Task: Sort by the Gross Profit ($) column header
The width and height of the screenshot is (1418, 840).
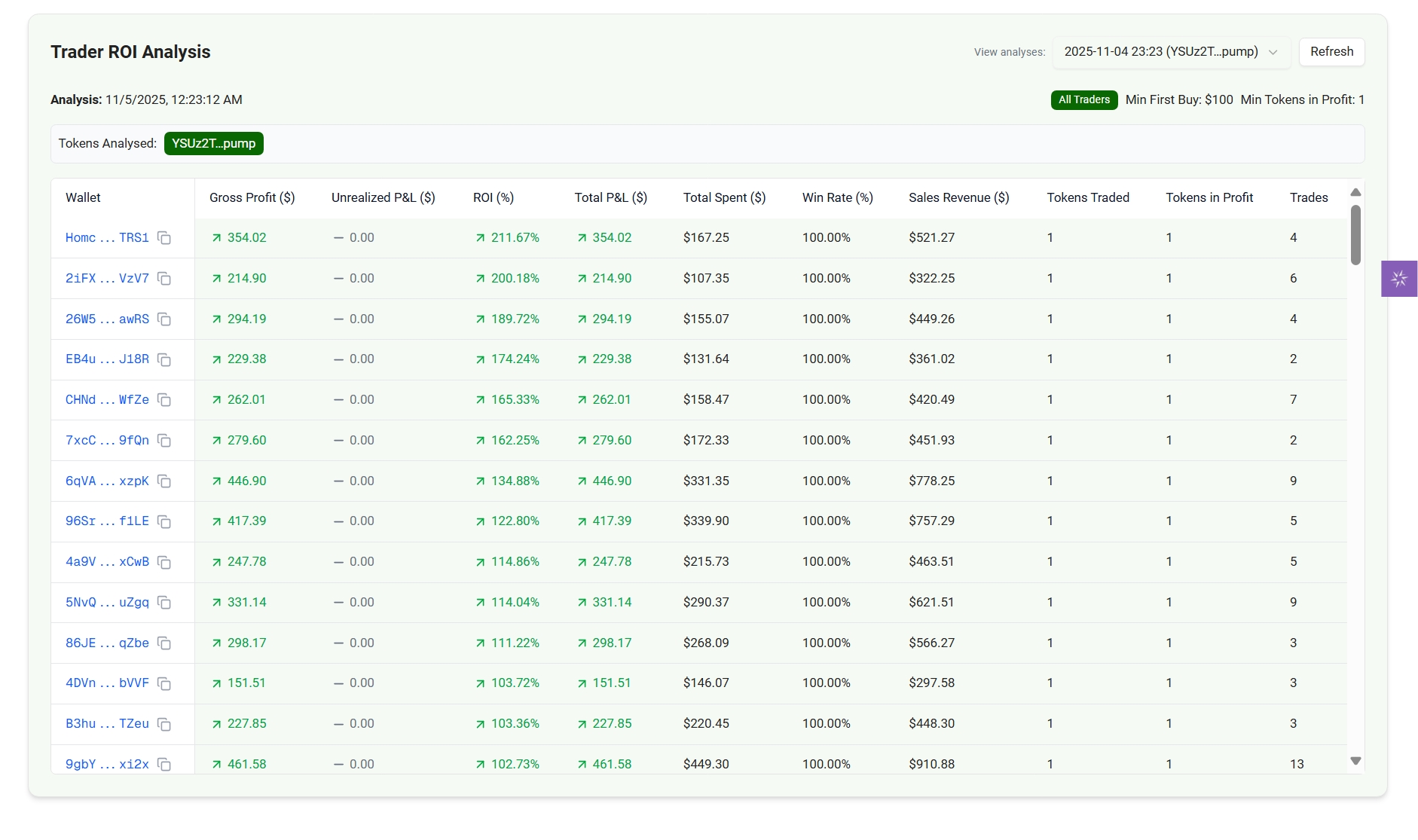Action: [x=252, y=197]
